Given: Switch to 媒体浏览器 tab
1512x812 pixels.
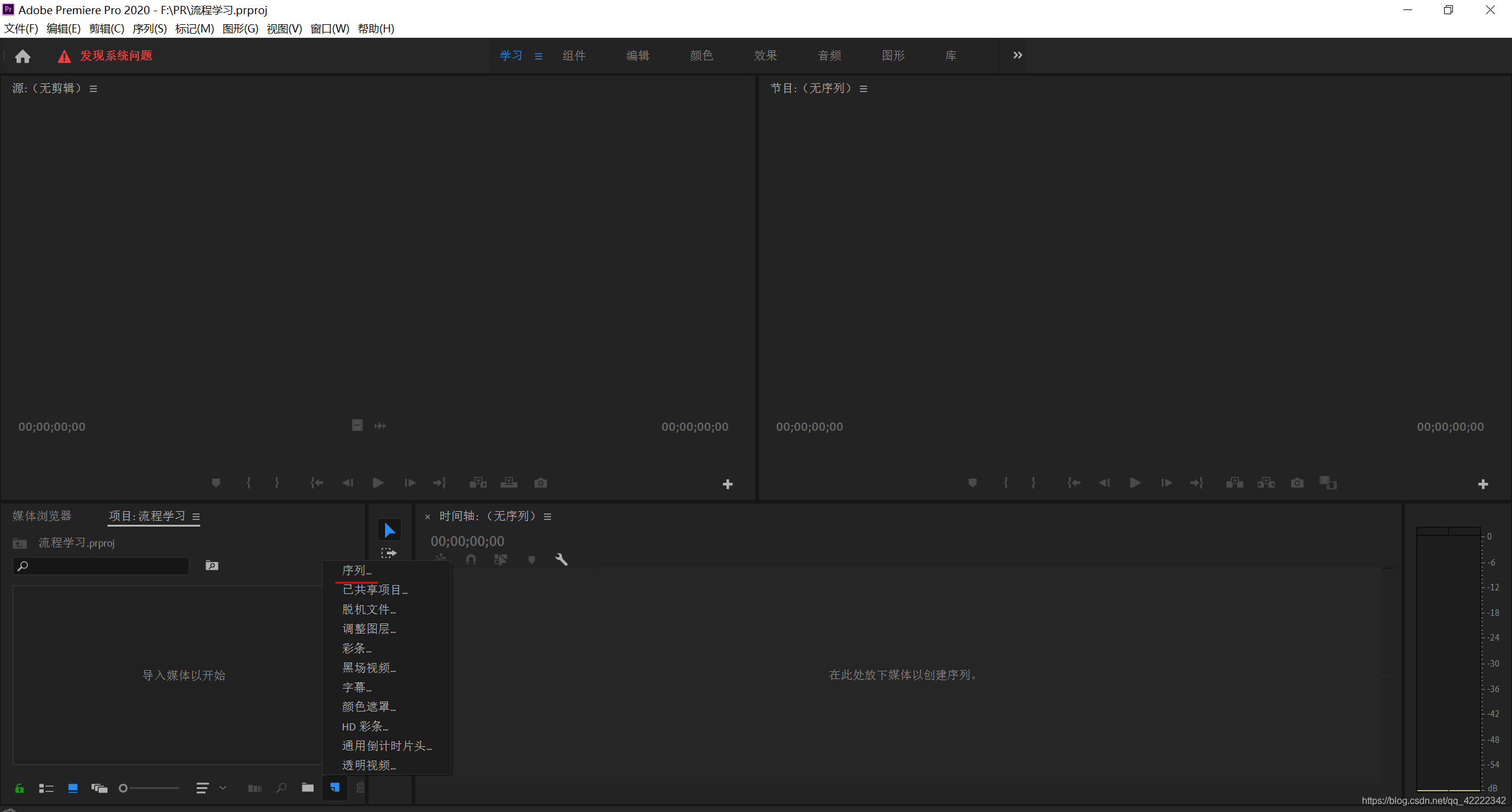Looking at the screenshot, I should [x=42, y=516].
